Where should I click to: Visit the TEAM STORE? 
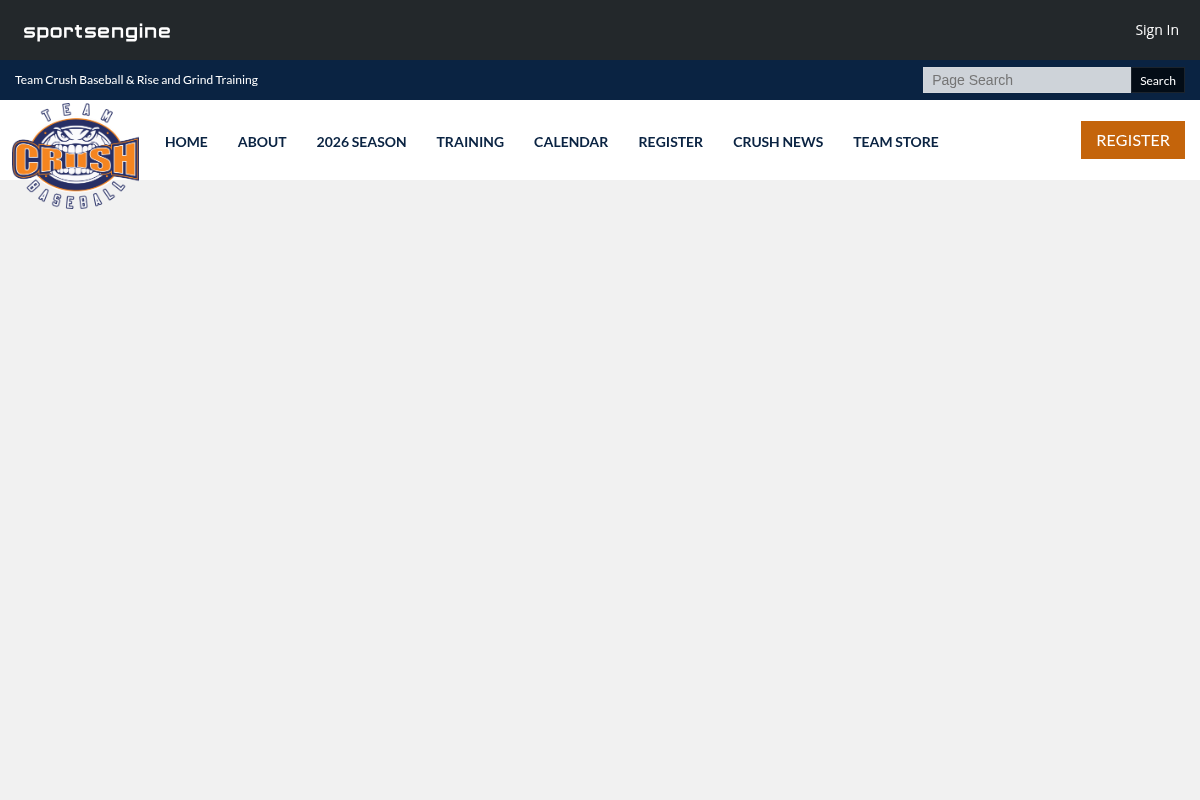[x=896, y=141]
